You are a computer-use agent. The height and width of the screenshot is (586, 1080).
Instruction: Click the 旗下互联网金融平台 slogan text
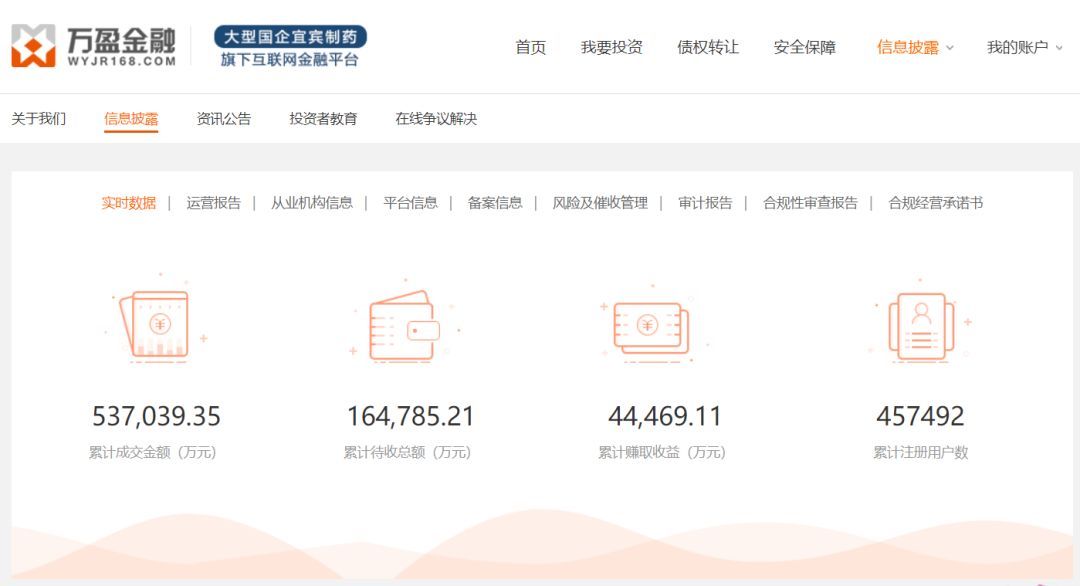pos(290,60)
